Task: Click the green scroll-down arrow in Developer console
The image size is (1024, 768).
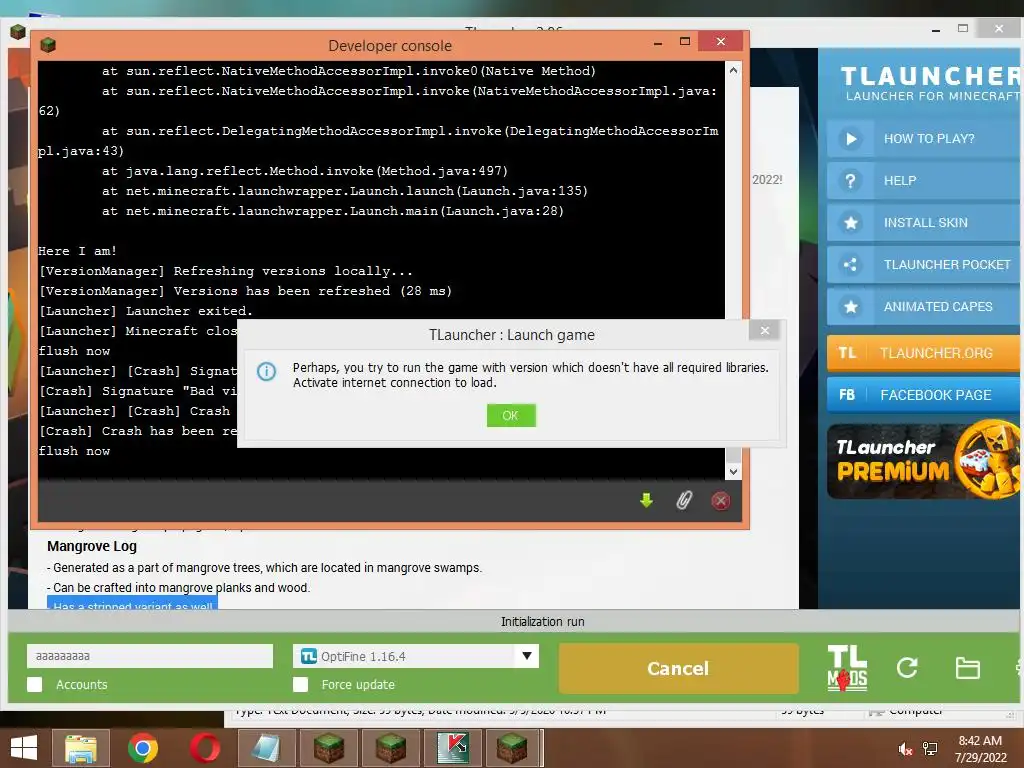Action: 647,501
